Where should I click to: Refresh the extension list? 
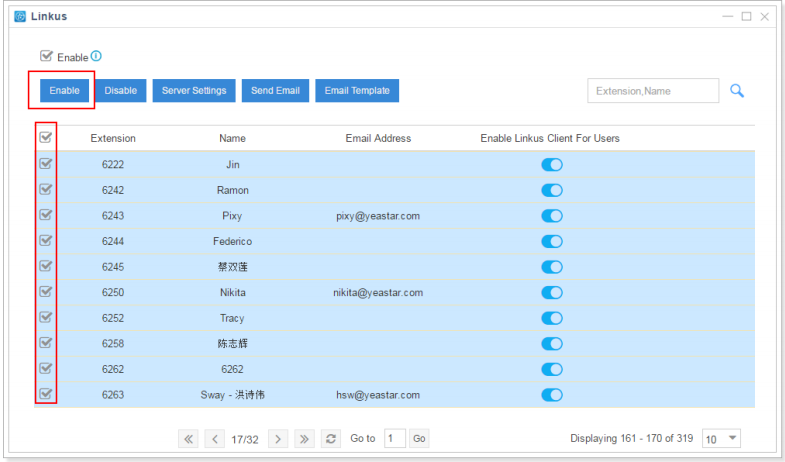[332, 438]
